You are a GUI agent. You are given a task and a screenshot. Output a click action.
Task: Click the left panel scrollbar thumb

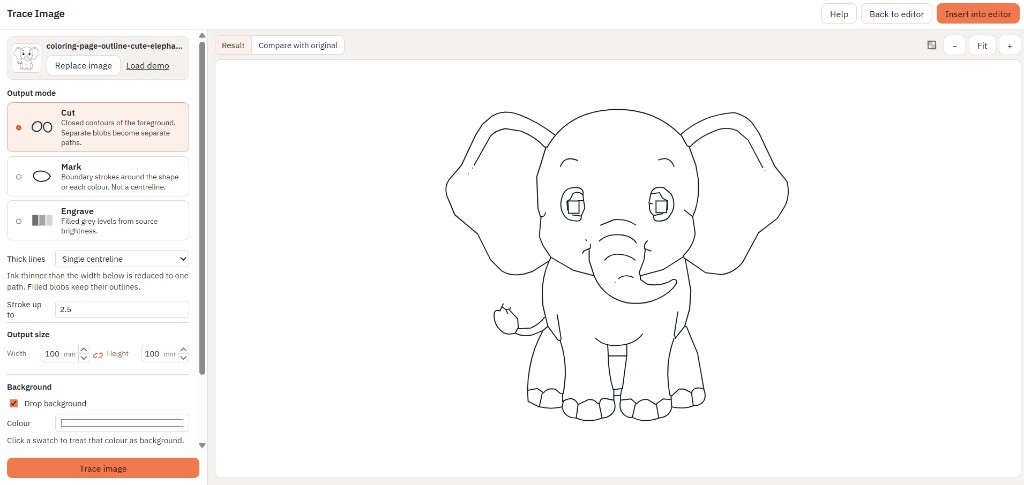tap(202, 209)
